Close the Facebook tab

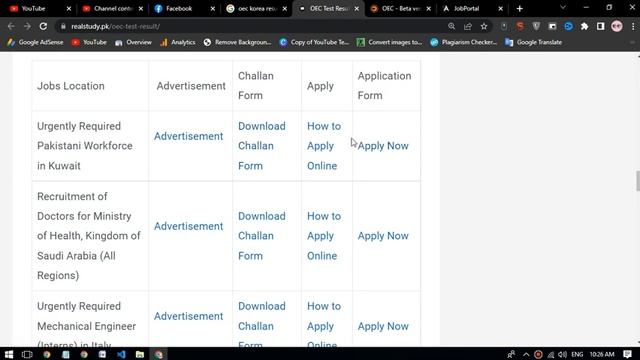[213, 9]
